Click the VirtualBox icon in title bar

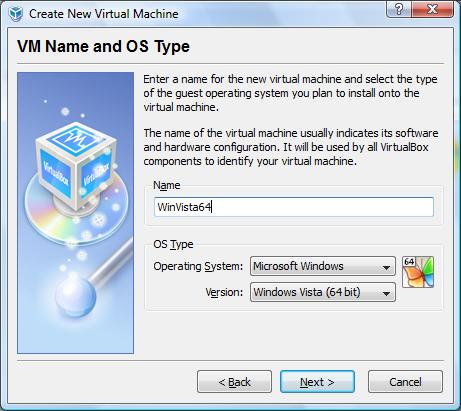16,14
